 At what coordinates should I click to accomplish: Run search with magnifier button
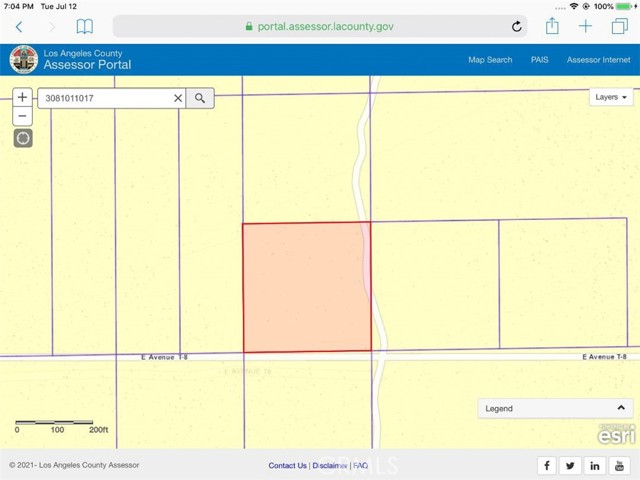point(200,98)
